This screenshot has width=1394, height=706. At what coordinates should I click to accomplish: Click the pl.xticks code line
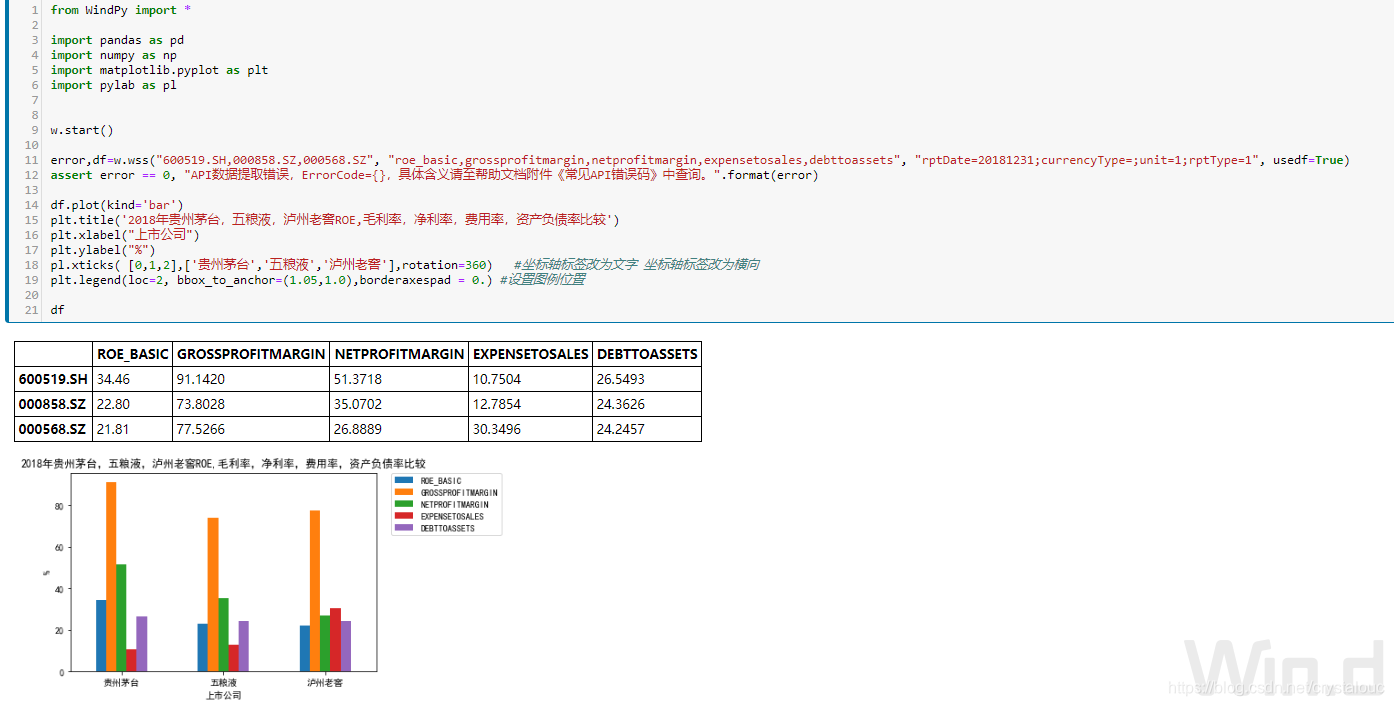[405, 265]
